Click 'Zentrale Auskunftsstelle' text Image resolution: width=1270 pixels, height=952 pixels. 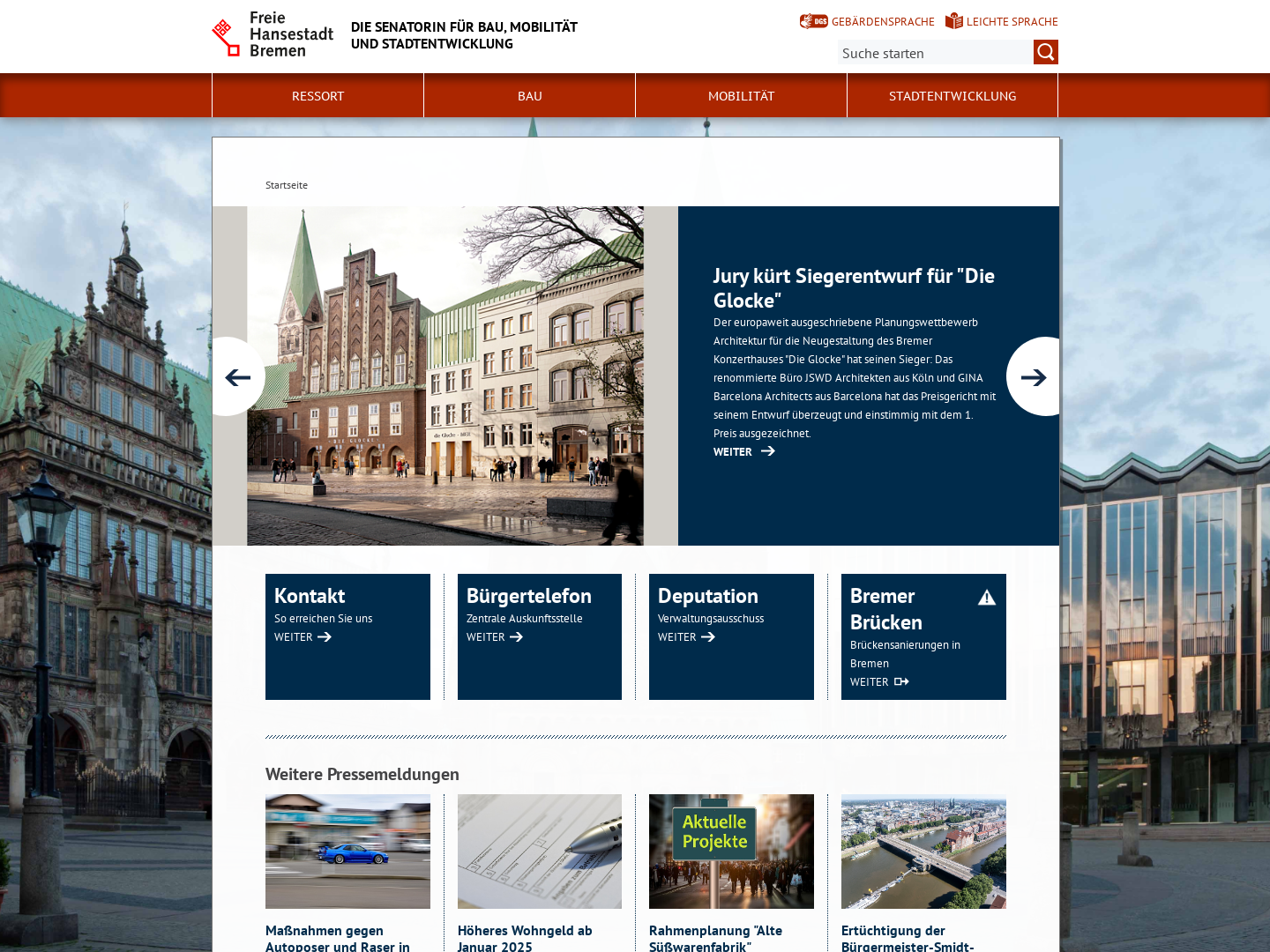pyautogui.click(x=525, y=619)
